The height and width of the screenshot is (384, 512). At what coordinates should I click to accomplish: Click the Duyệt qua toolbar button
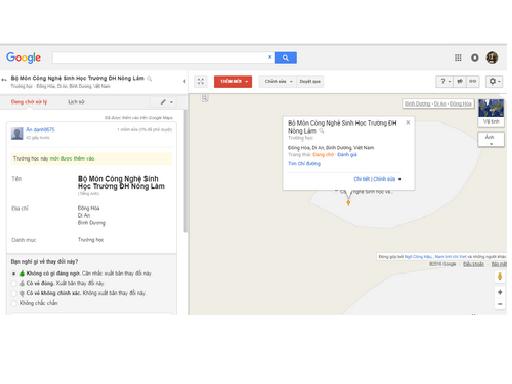point(310,81)
